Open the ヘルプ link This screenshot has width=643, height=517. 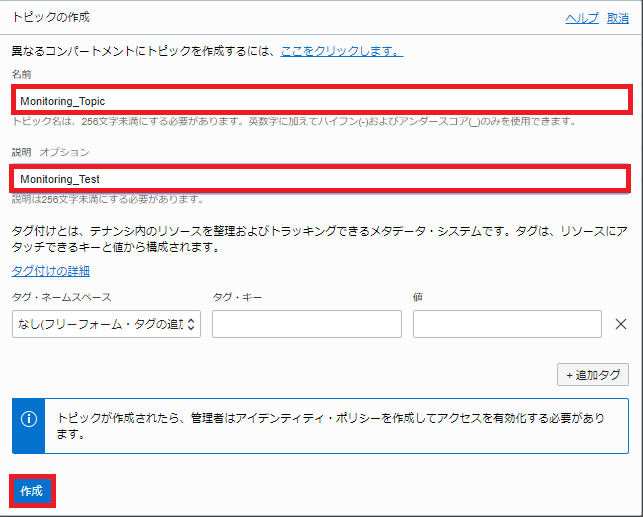[582, 18]
